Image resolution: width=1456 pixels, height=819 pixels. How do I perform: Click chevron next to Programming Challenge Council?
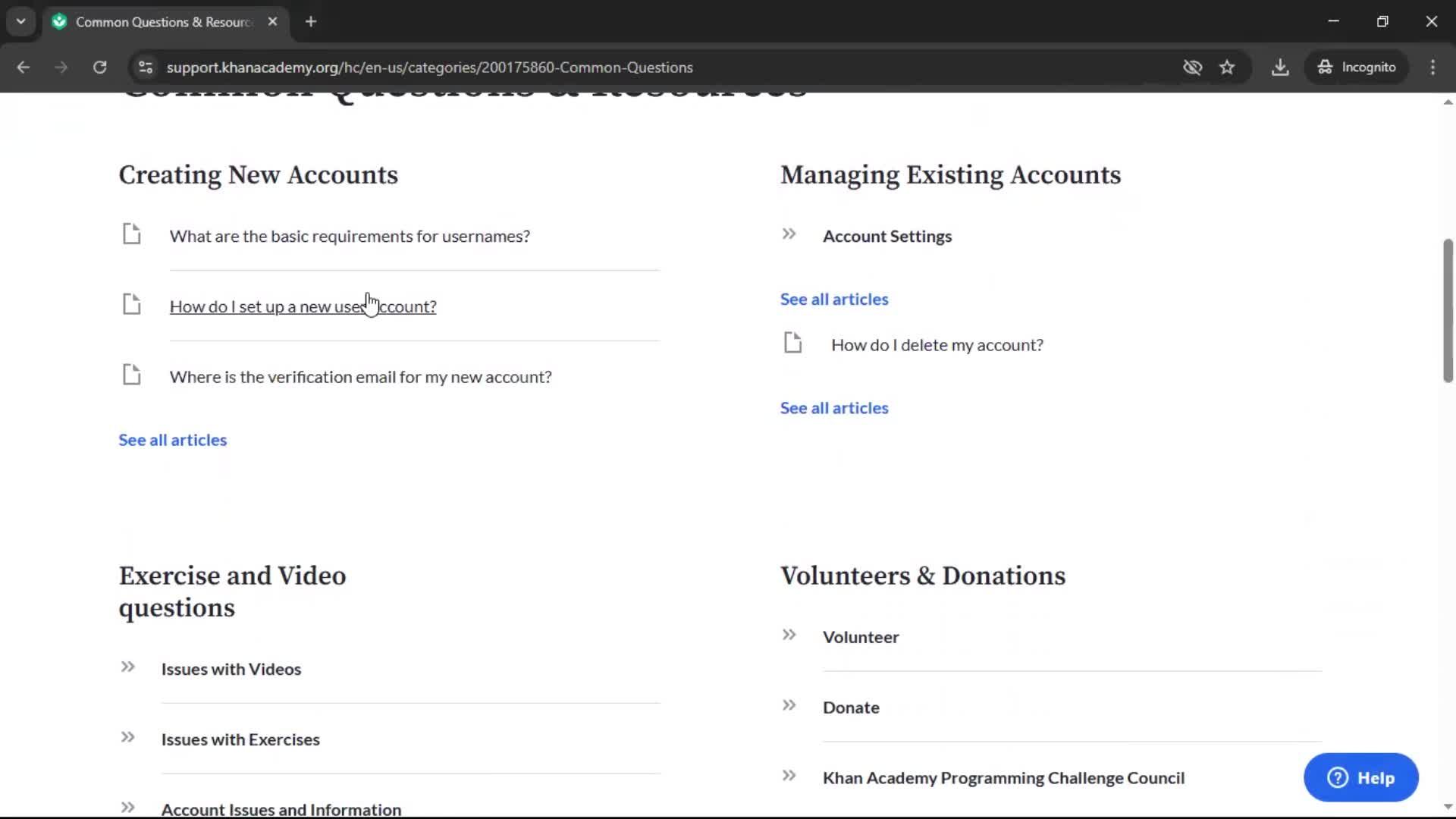click(789, 776)
